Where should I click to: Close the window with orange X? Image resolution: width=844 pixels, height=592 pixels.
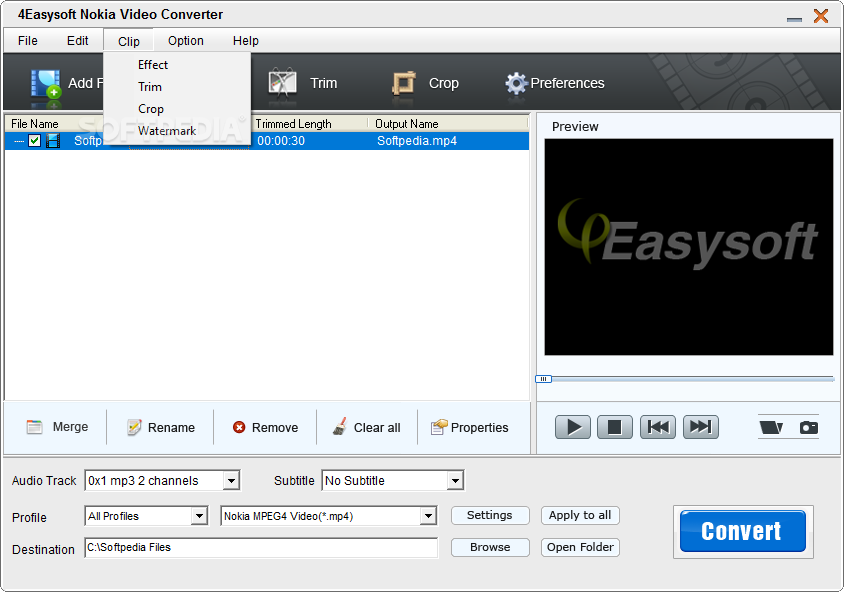coord(821,16)
